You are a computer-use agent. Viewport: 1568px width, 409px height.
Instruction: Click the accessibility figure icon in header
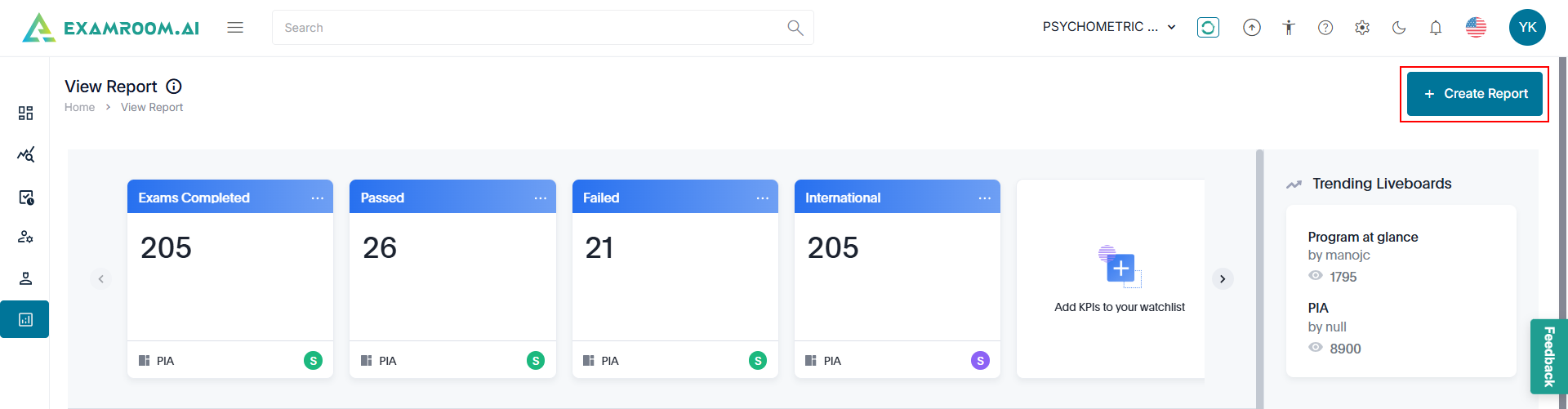1289,28
